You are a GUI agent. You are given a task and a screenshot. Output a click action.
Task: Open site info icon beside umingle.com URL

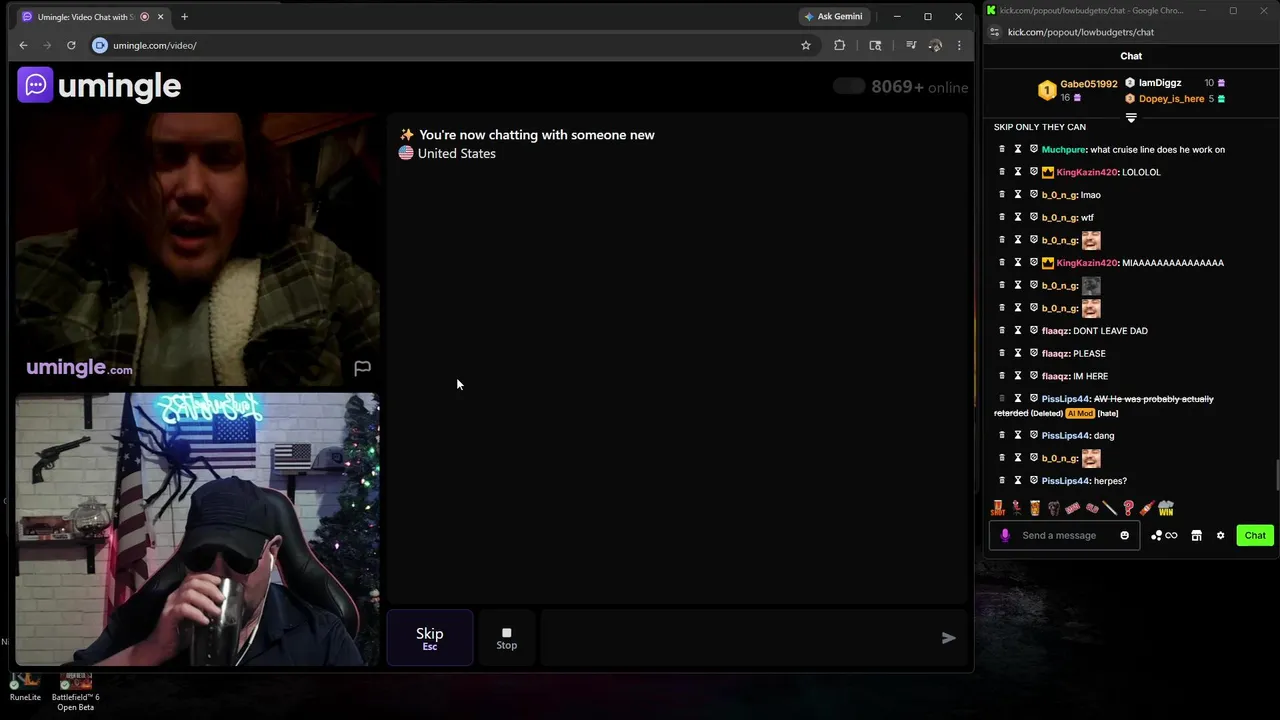(99, 45)
